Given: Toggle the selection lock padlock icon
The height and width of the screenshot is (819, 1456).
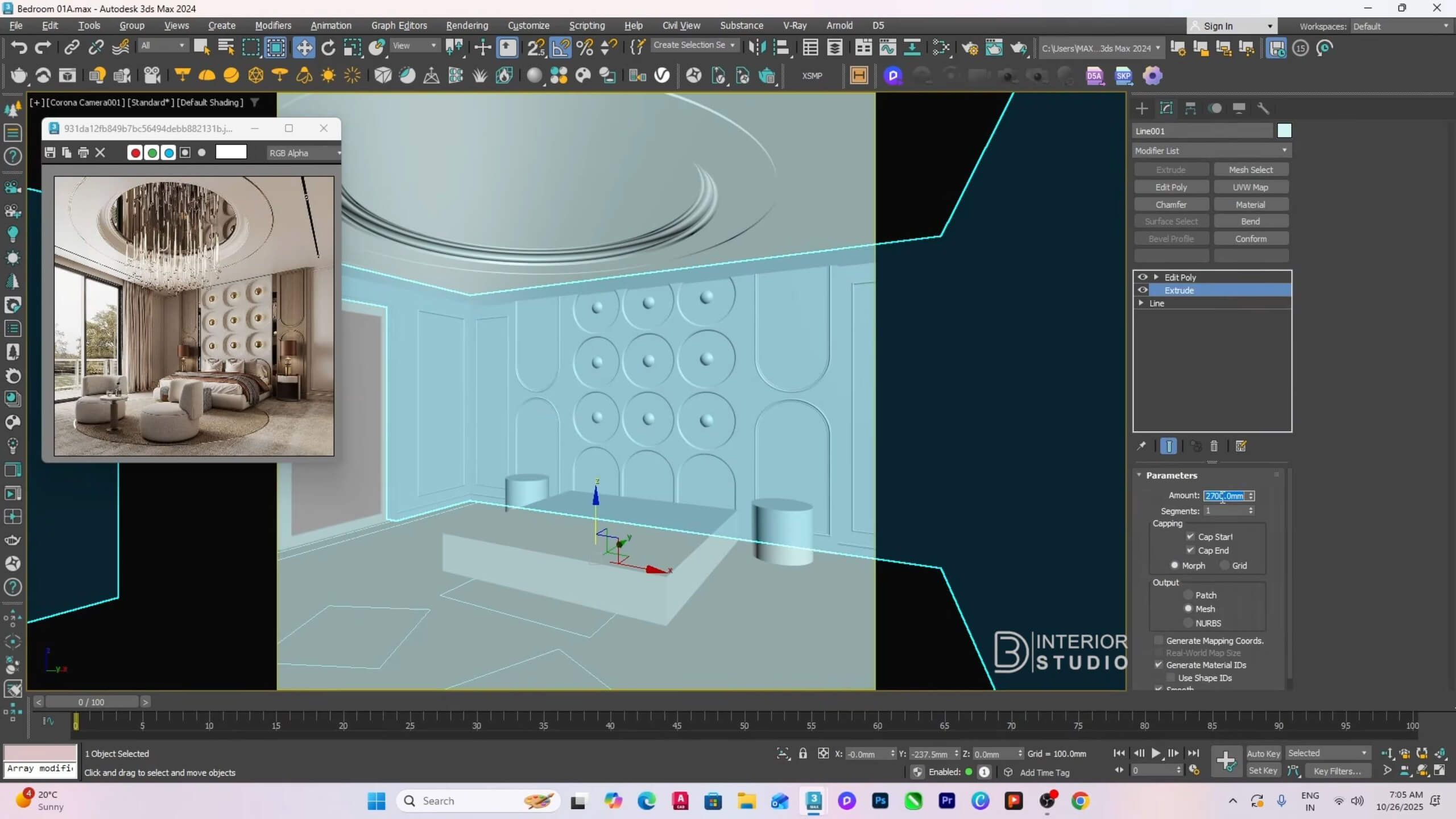Looking at the screenshot, I should [x=803, y=754].
